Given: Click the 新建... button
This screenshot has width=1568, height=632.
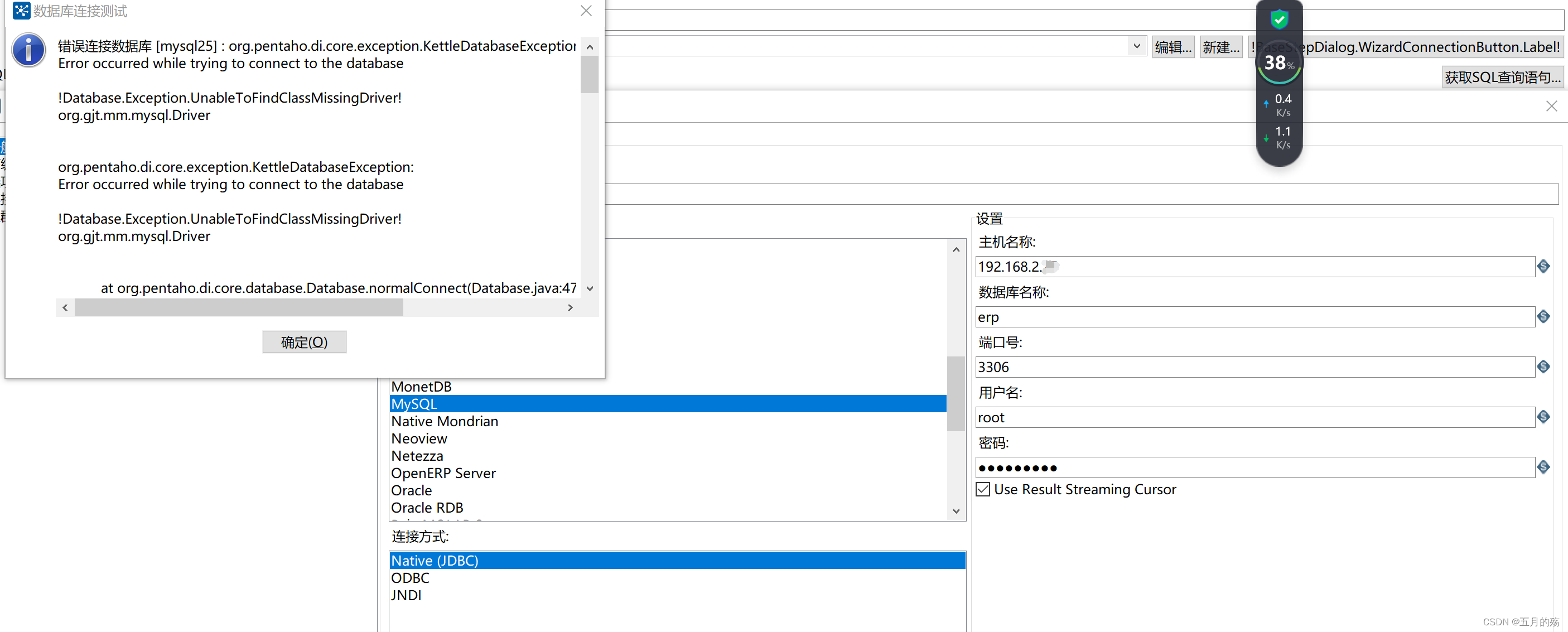Looking at the screenshot, I should [1220, 46].
